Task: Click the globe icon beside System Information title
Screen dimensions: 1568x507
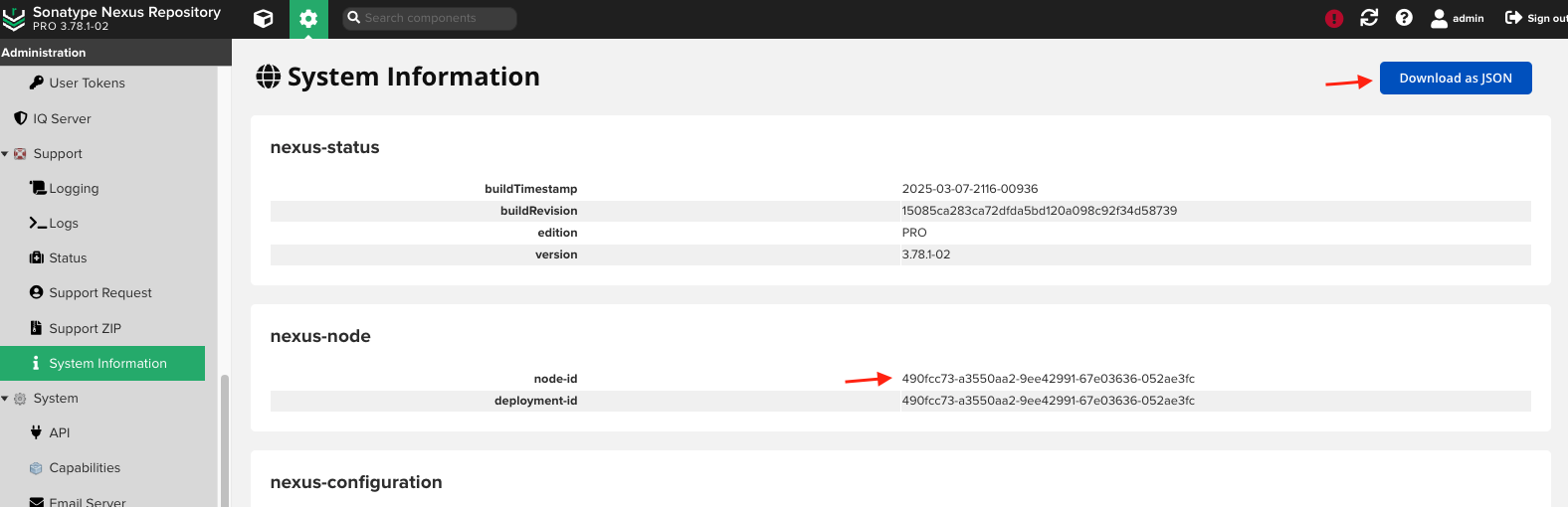Action: point(269,77)
